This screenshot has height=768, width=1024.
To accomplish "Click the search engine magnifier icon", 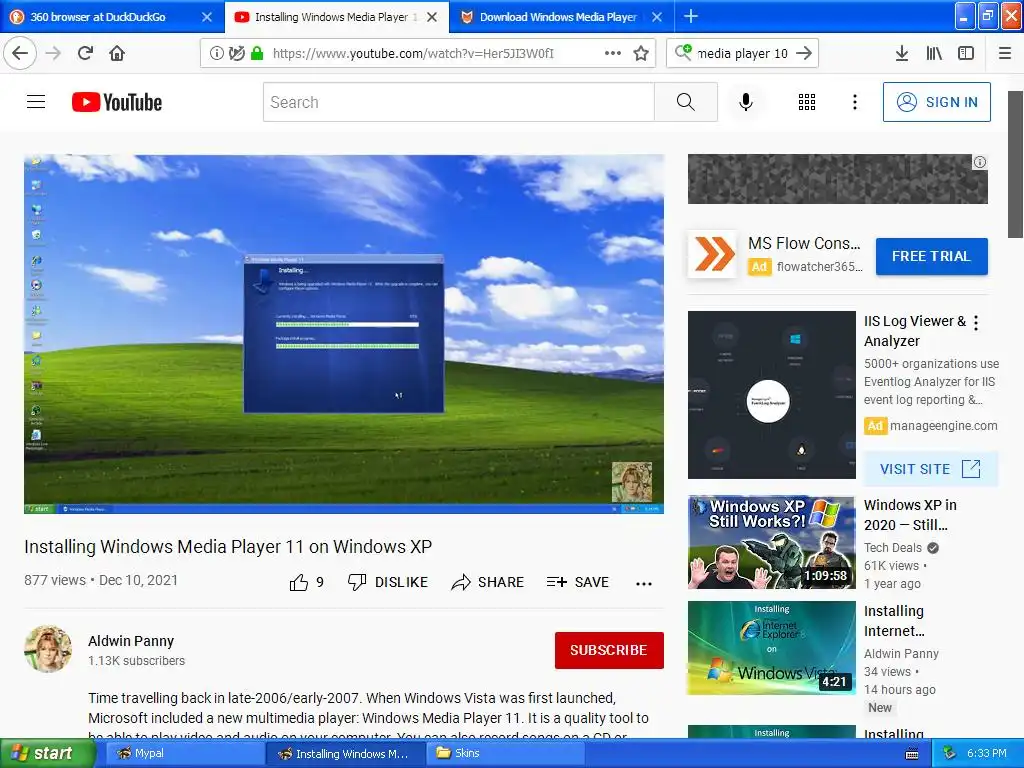I will (x=683, y=52).
